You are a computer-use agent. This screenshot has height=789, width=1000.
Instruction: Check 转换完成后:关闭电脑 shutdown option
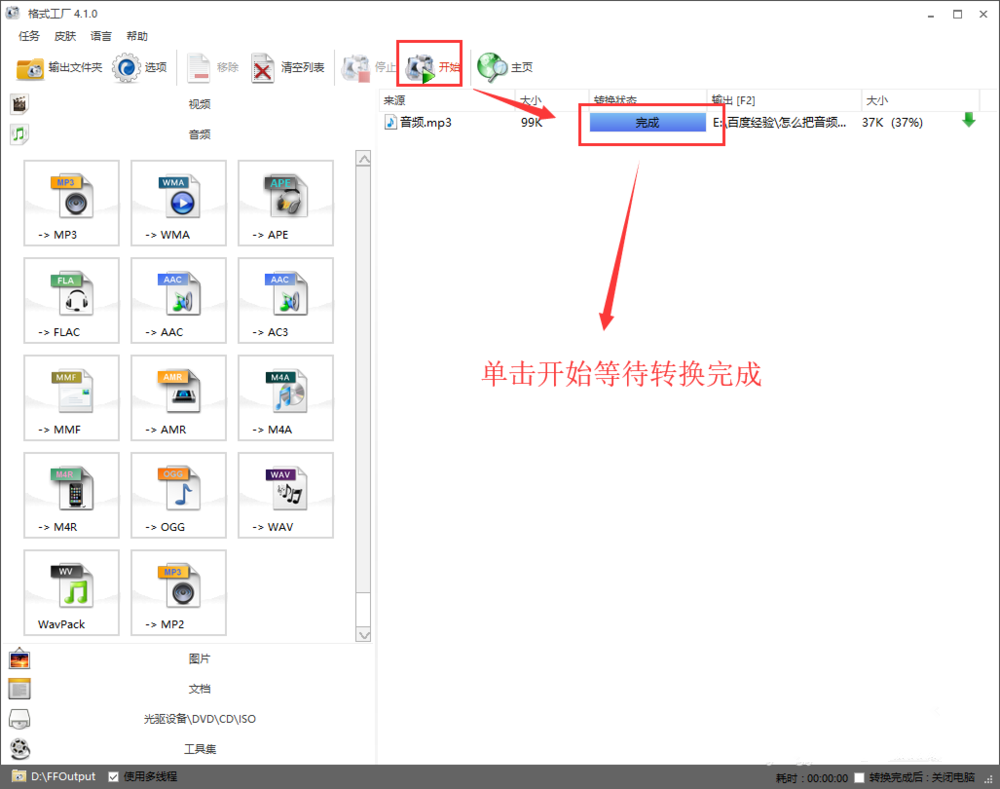858,775
